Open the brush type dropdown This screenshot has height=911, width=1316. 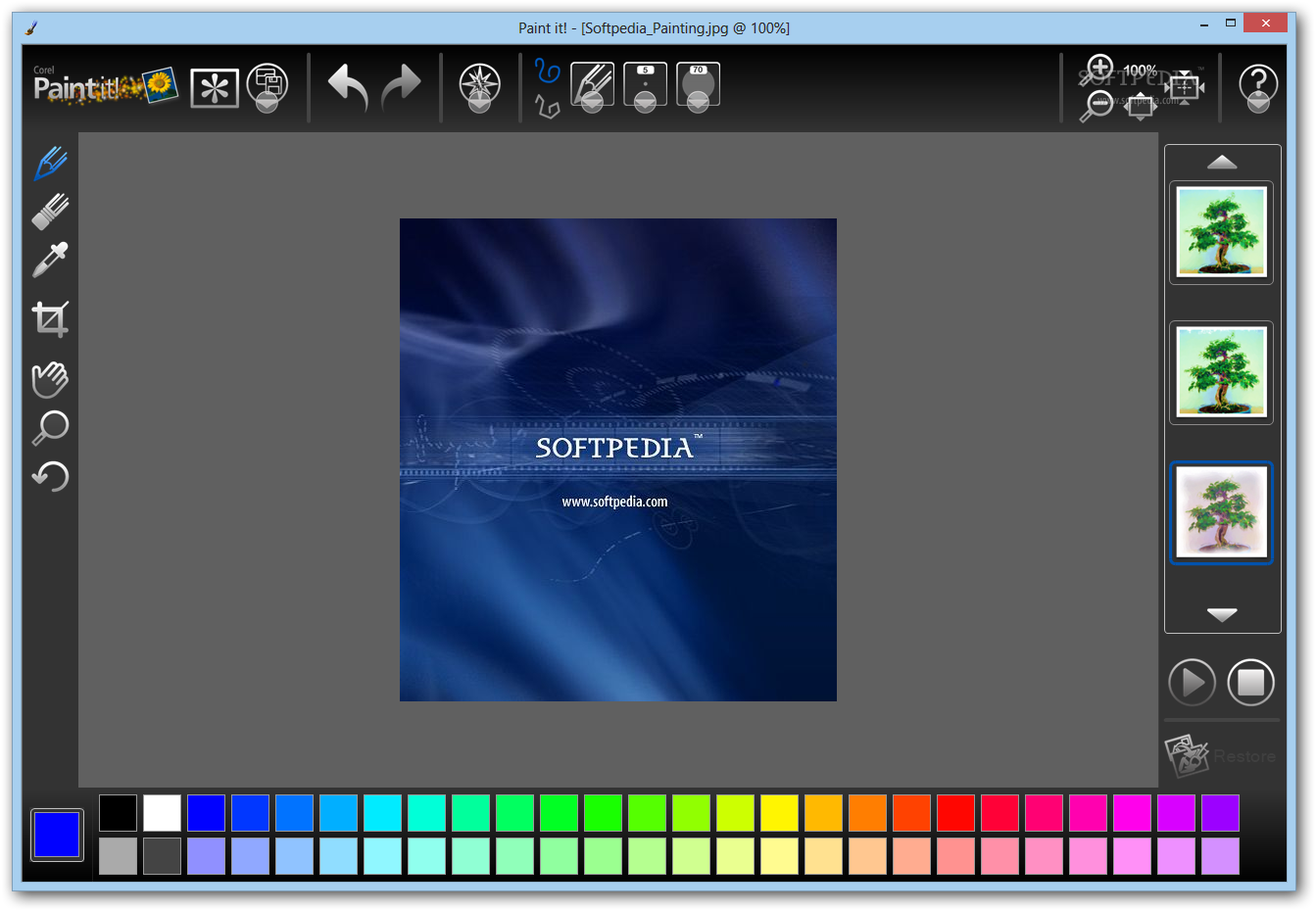[x=592, y=87]
